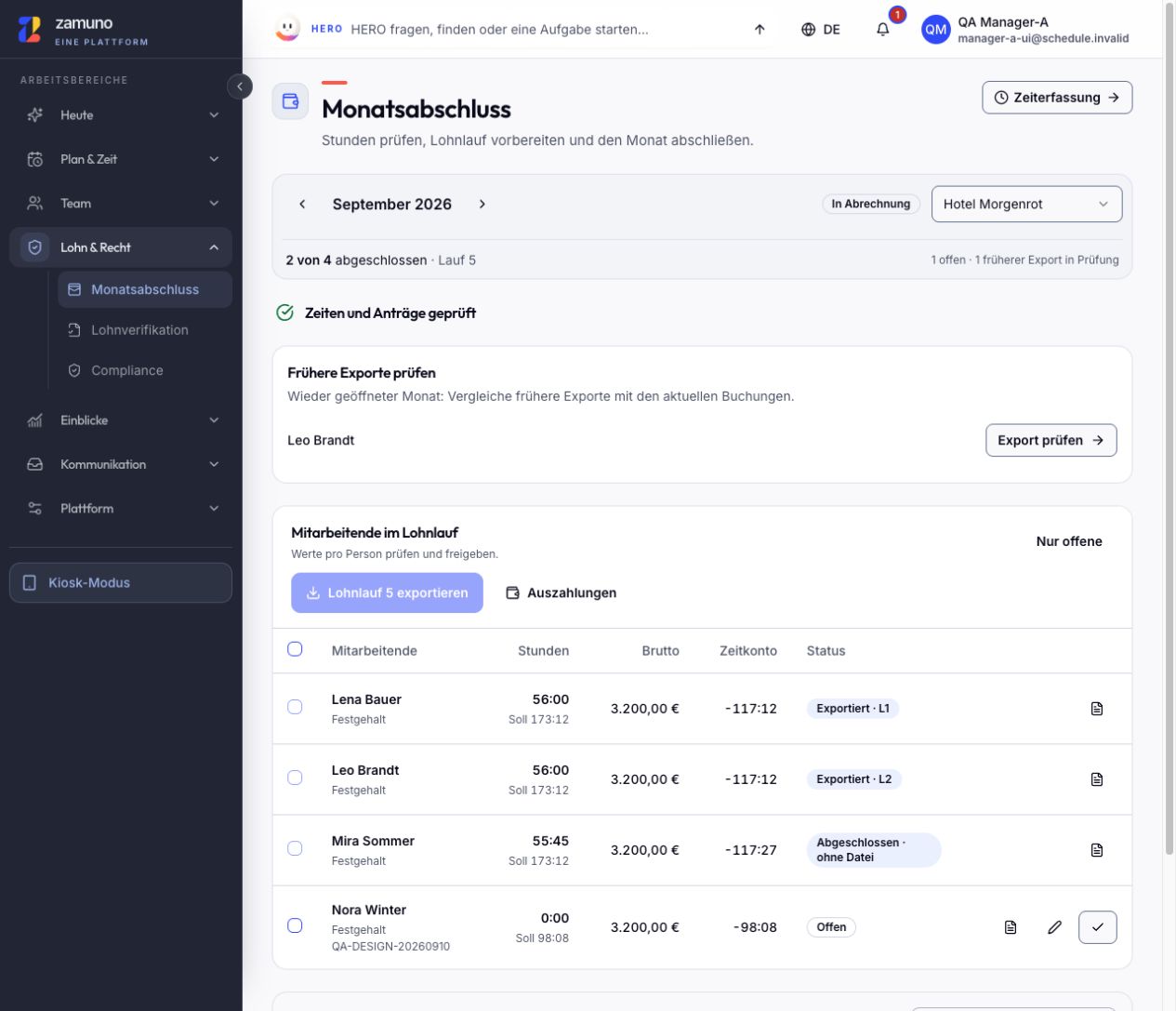
Task: Click the In Abrechnung status badge
Action: (871, 204)
